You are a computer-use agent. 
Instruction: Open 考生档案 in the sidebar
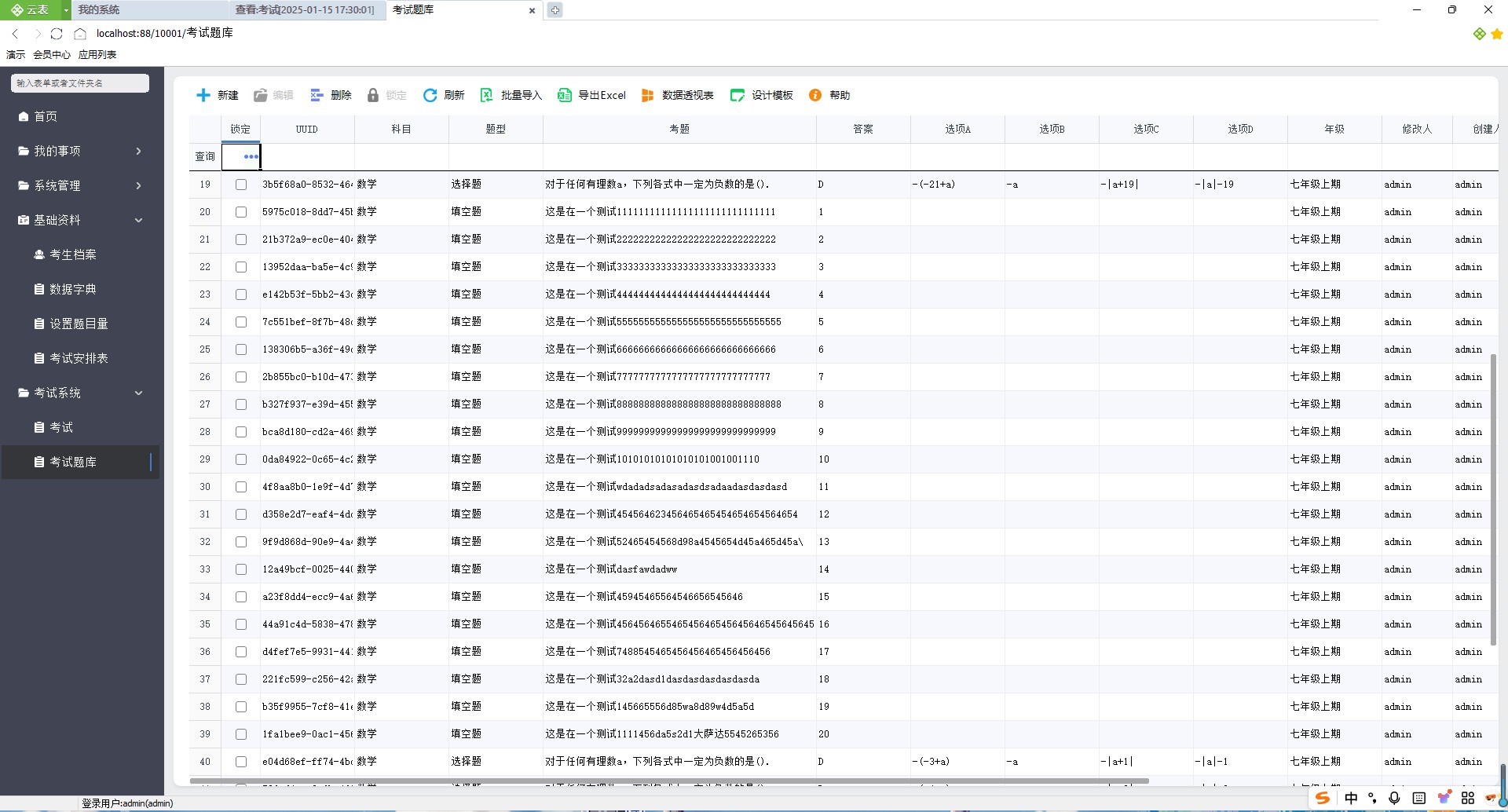(x=82, y=254)
